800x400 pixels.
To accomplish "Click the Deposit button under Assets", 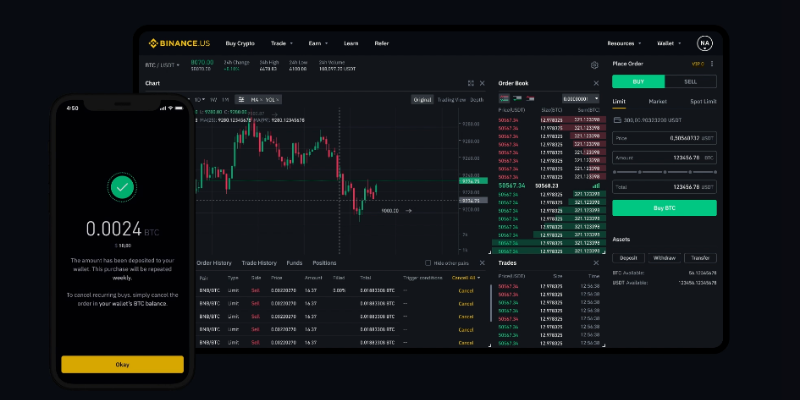I will click(x=629, y=258).
